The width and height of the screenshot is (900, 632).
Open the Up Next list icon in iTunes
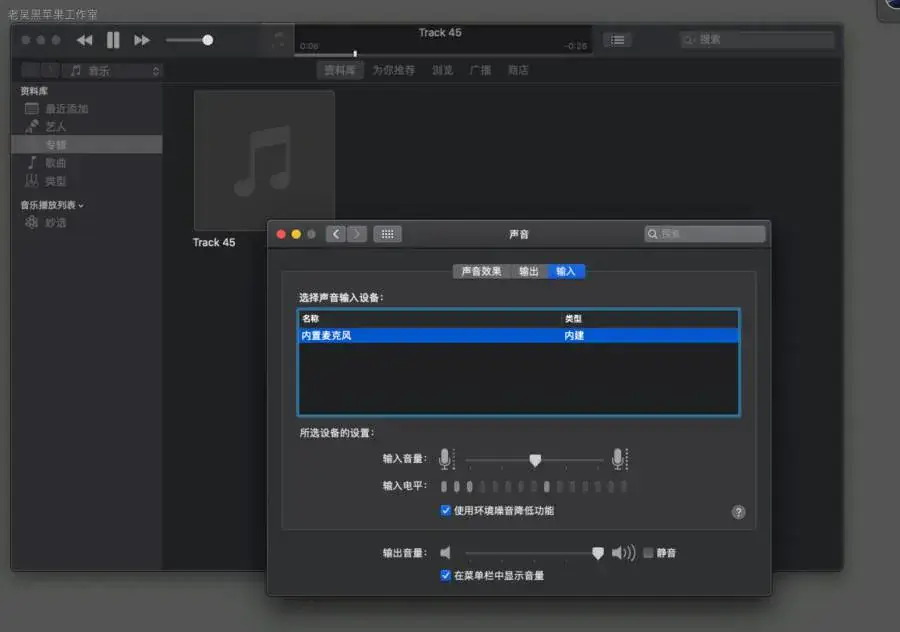pyautogui.click(x=617, y=40)
